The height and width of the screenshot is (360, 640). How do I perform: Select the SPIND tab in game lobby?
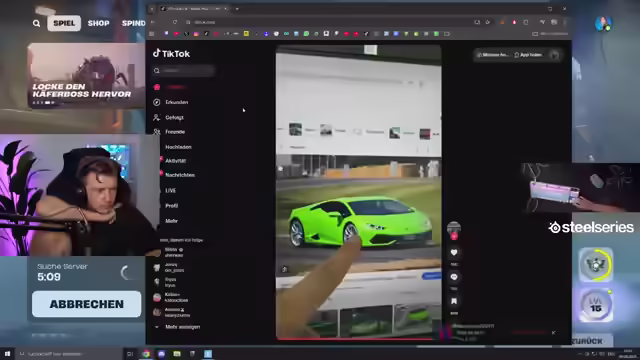[x=133, y=23]
